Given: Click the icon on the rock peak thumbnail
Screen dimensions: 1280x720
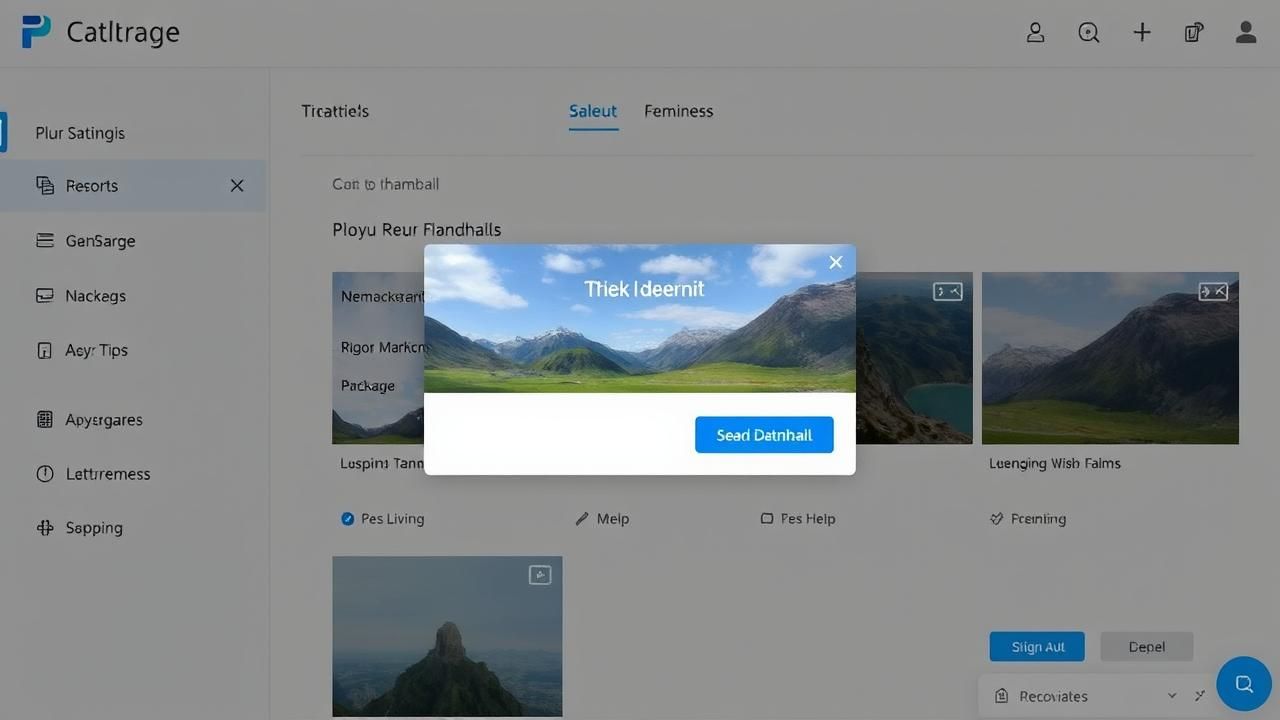Looking at the screenshot, I should (540, 574).
